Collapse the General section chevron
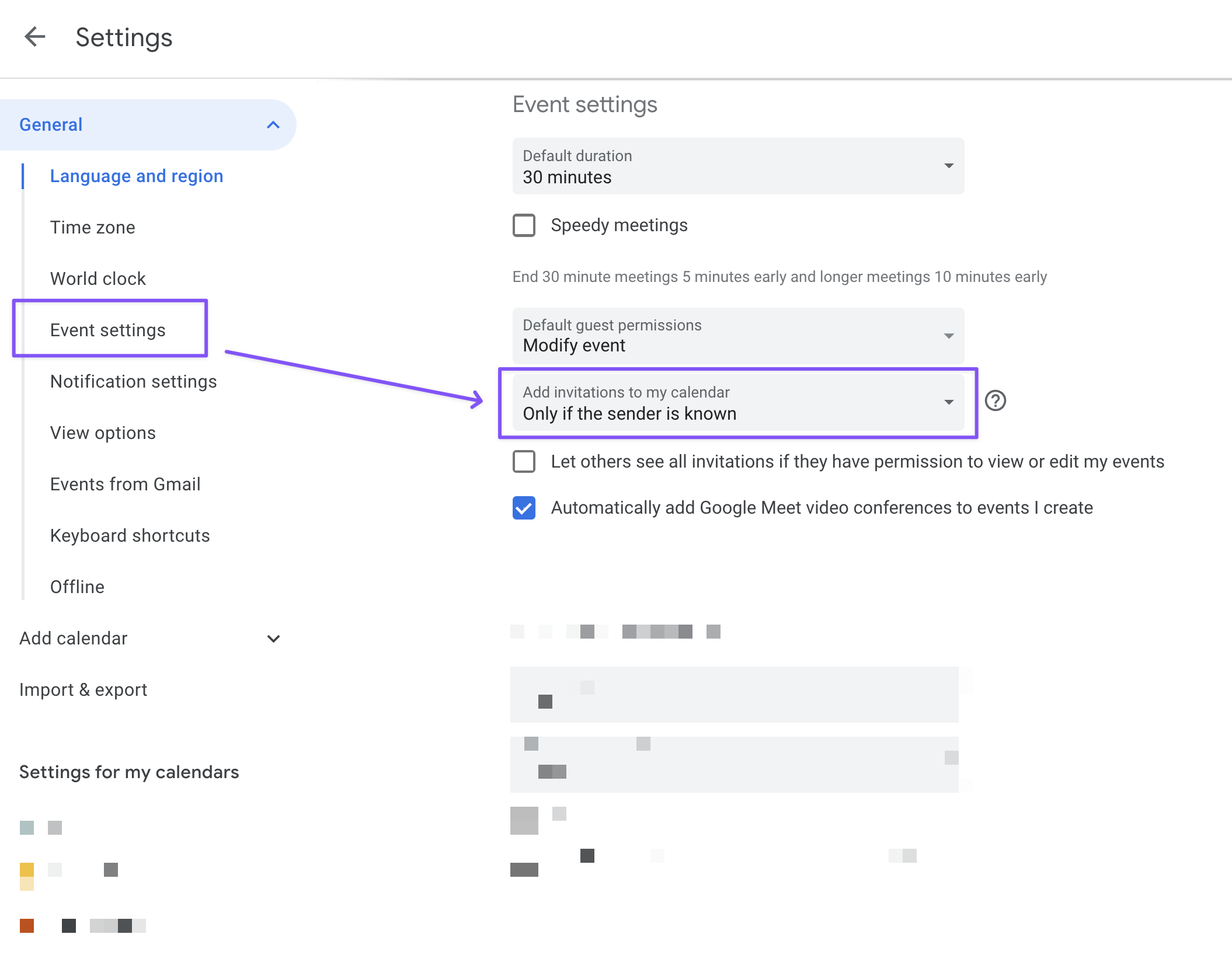 [273, 125]
